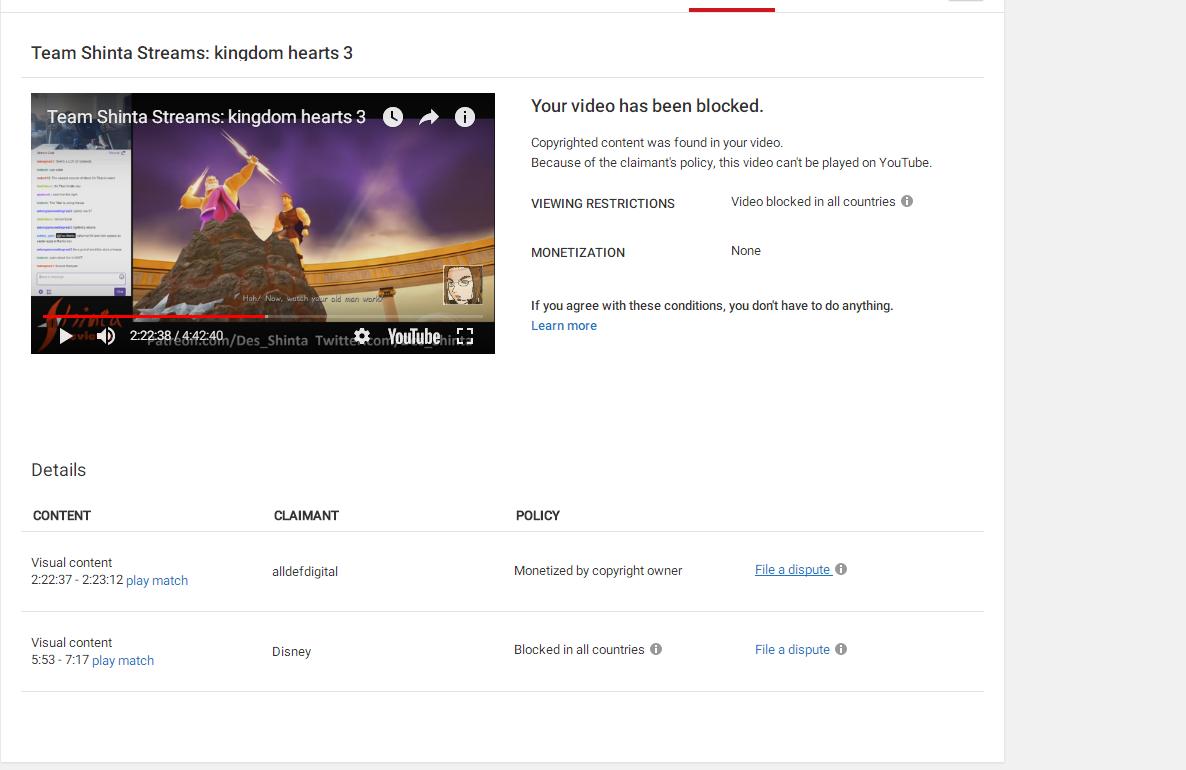
Task: Click the 2:22:38 / 4:42:40 time display
Action: point(176,336)
